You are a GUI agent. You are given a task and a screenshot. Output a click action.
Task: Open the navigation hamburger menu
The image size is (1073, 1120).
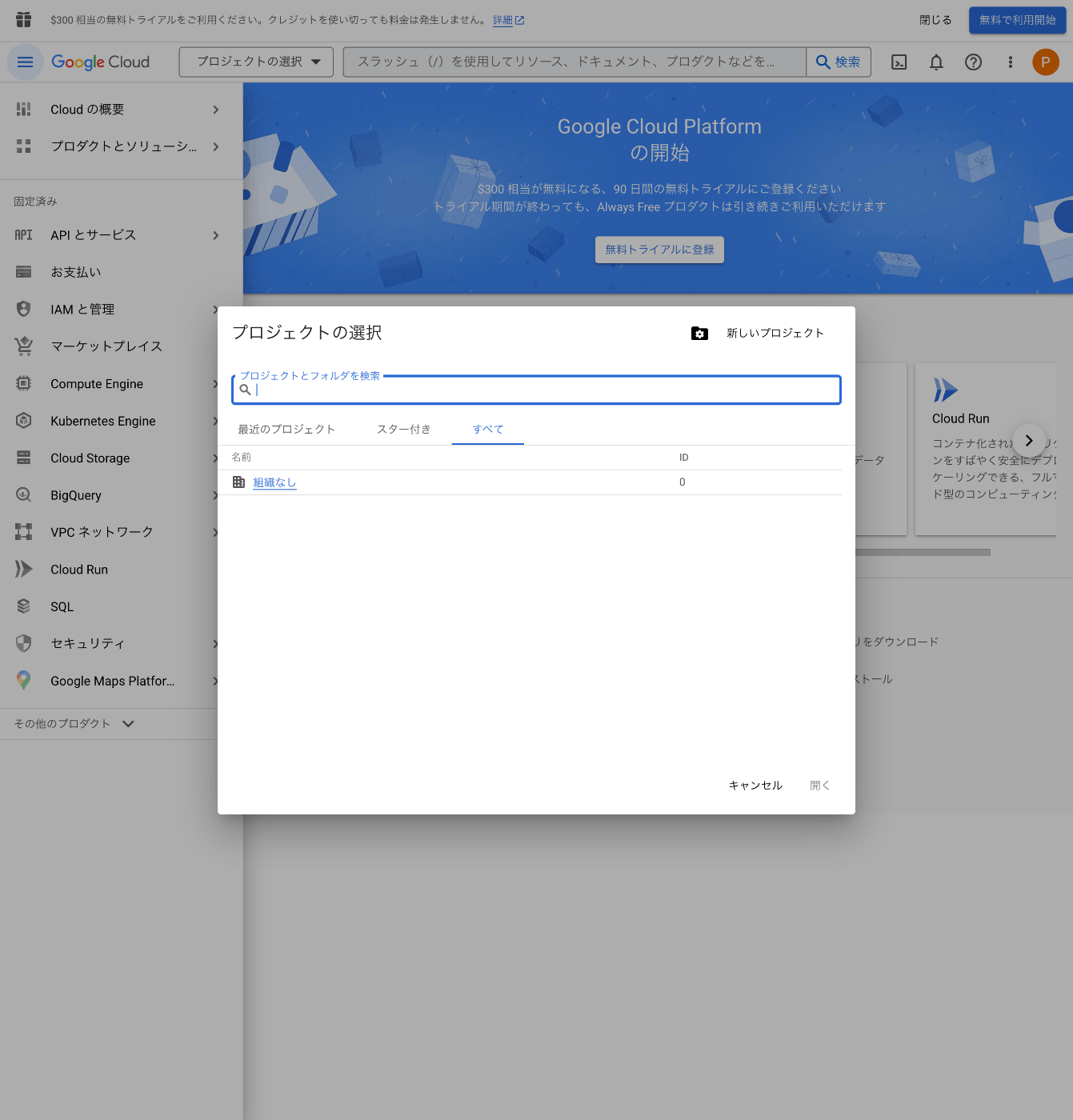click(x=25, y=62)
